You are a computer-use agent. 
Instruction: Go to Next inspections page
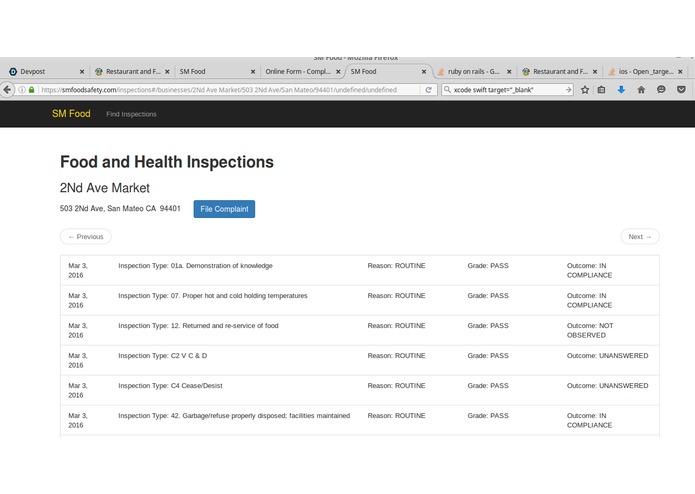point(640,237)
